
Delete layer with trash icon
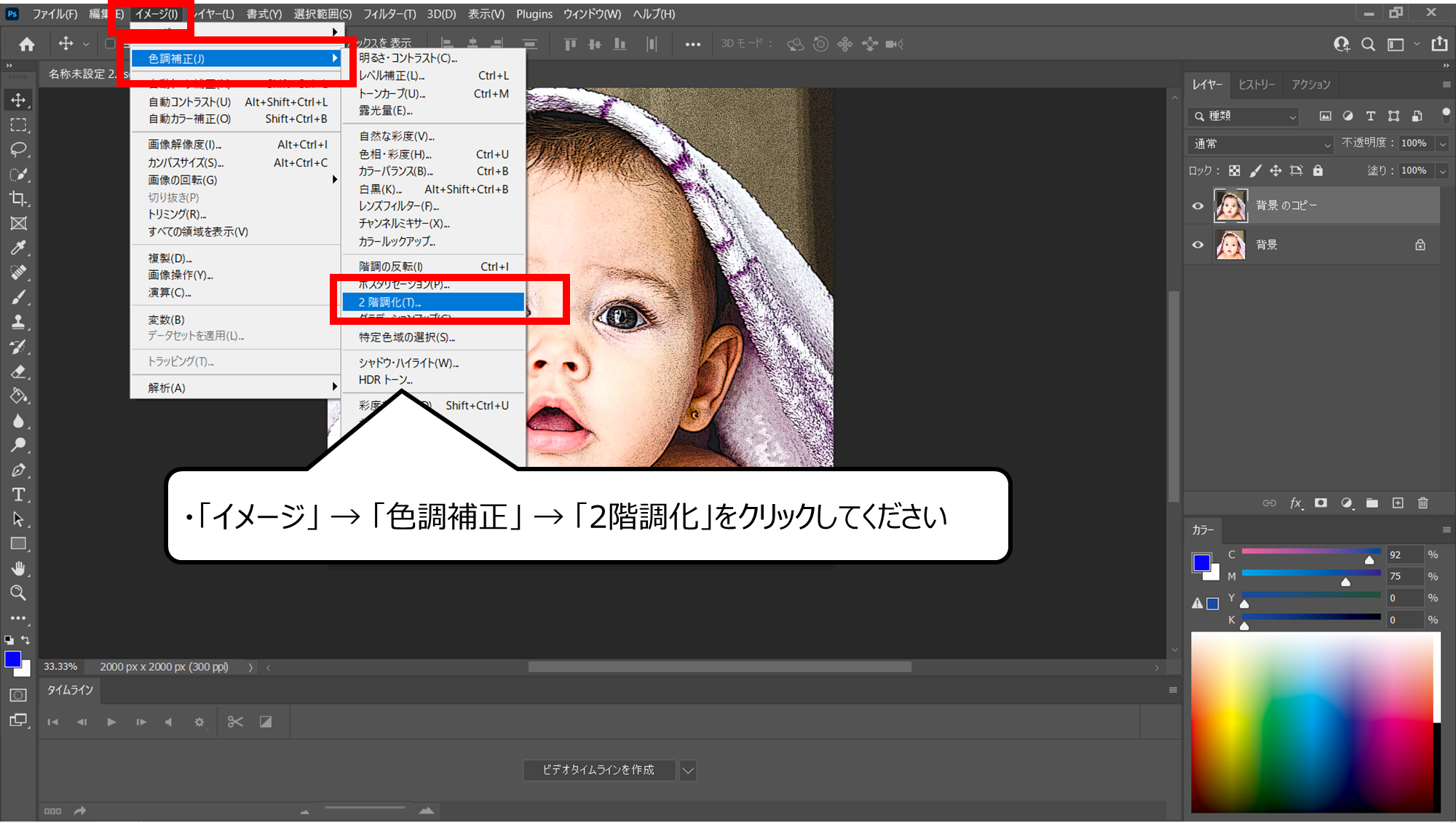1423,503
